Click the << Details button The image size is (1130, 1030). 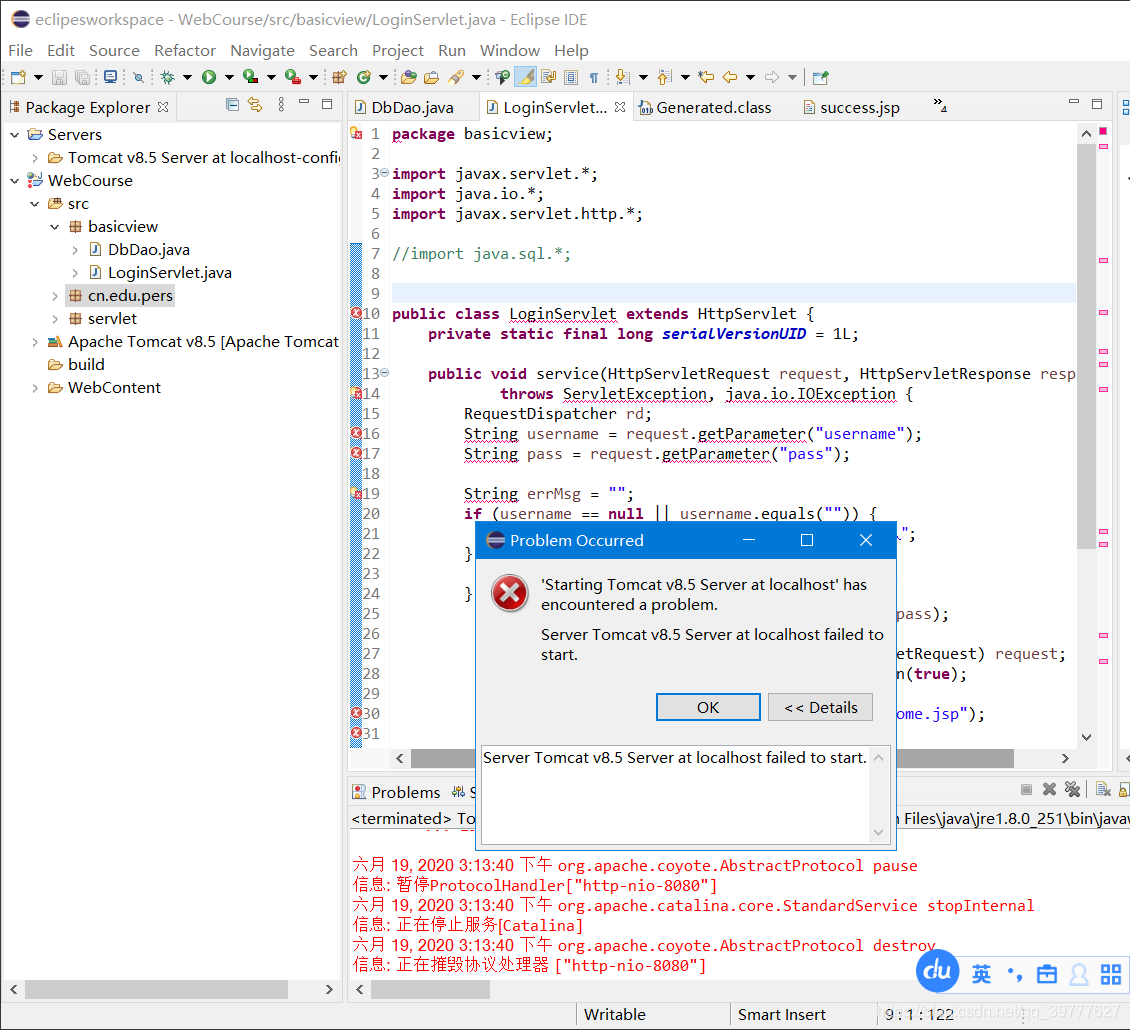820,707
